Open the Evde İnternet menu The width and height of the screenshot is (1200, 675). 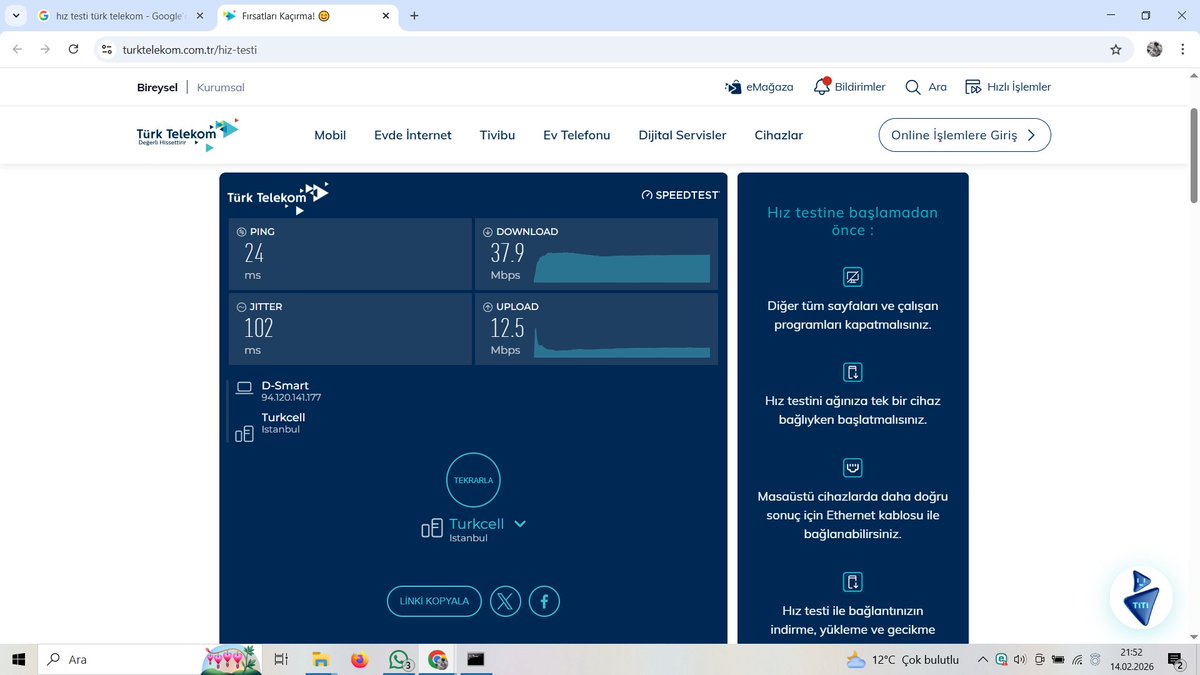pyautogui.click(x=413, y=135)
